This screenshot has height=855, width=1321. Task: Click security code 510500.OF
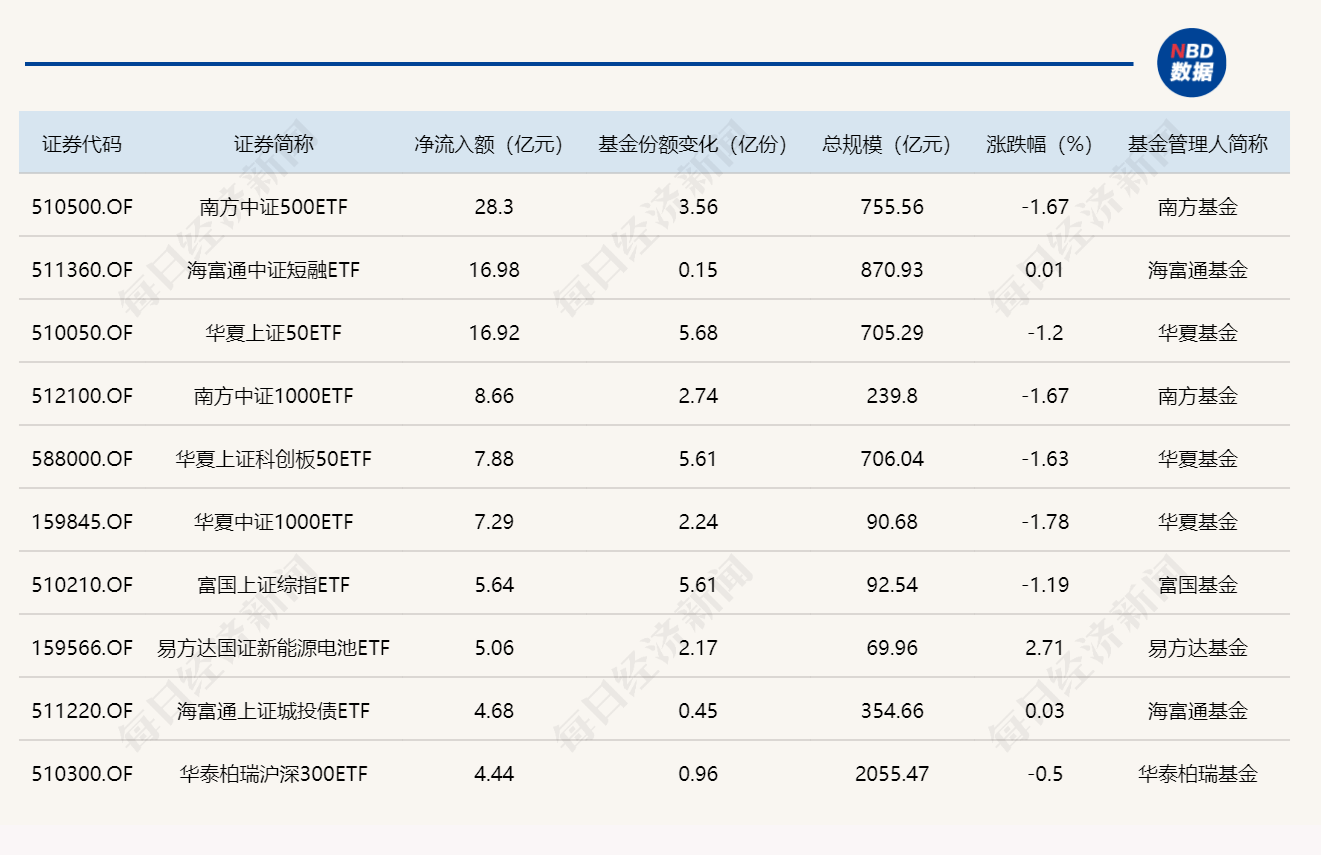tap(82, 207)
